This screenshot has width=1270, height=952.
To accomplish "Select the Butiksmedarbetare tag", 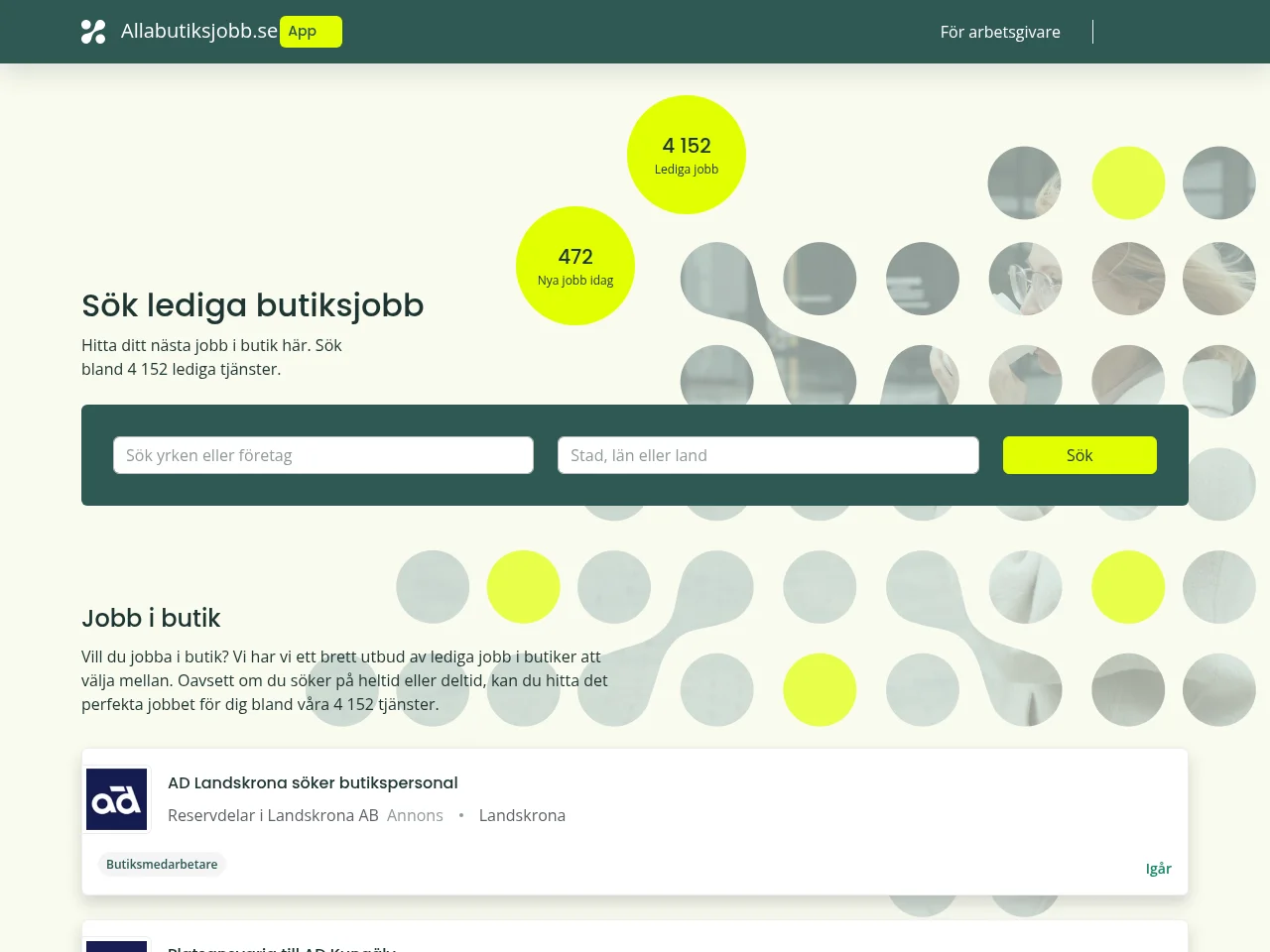I will click(x=162, y=864).
